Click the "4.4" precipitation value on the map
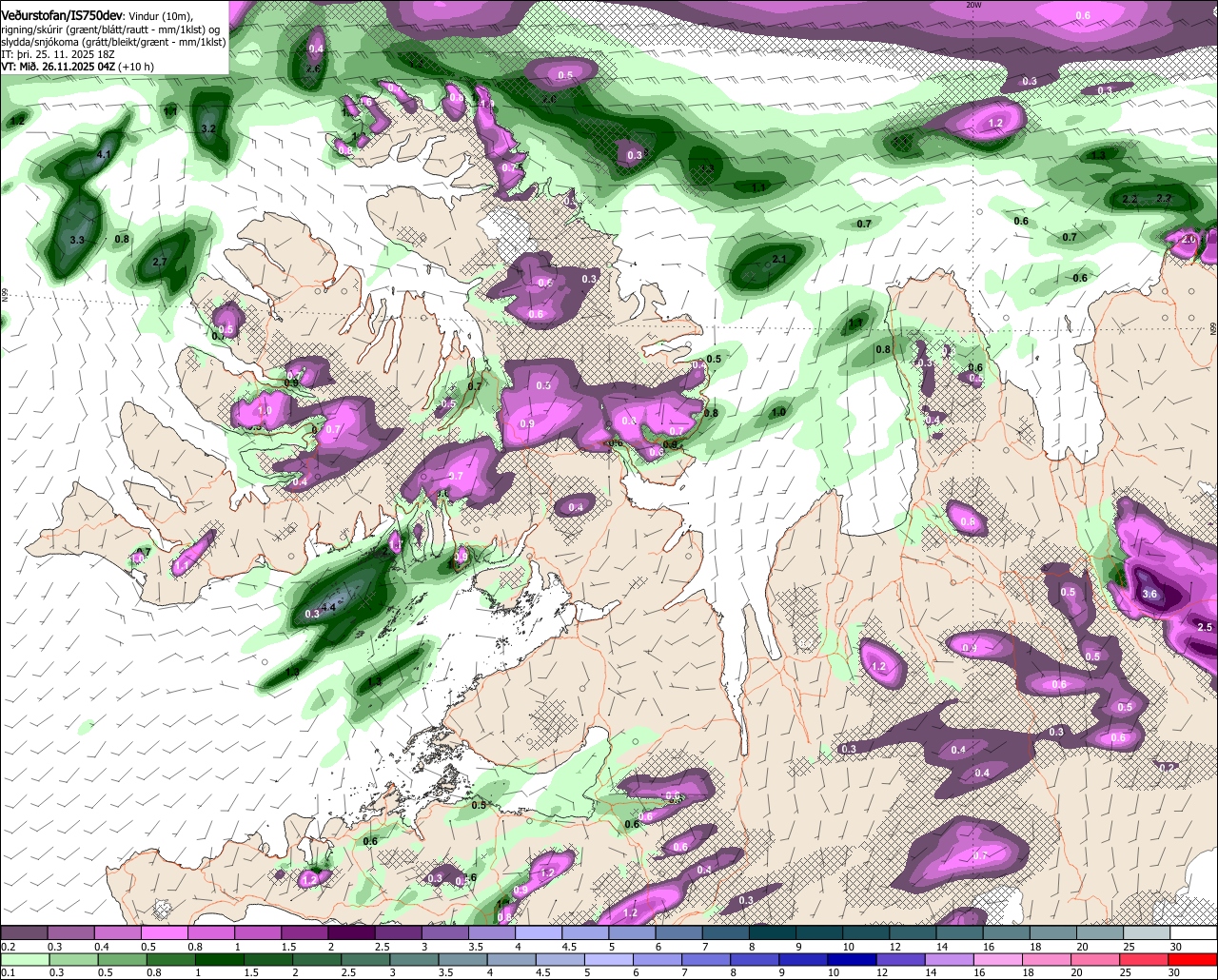This screenshot has height=980, width=1218. point(330,607)
